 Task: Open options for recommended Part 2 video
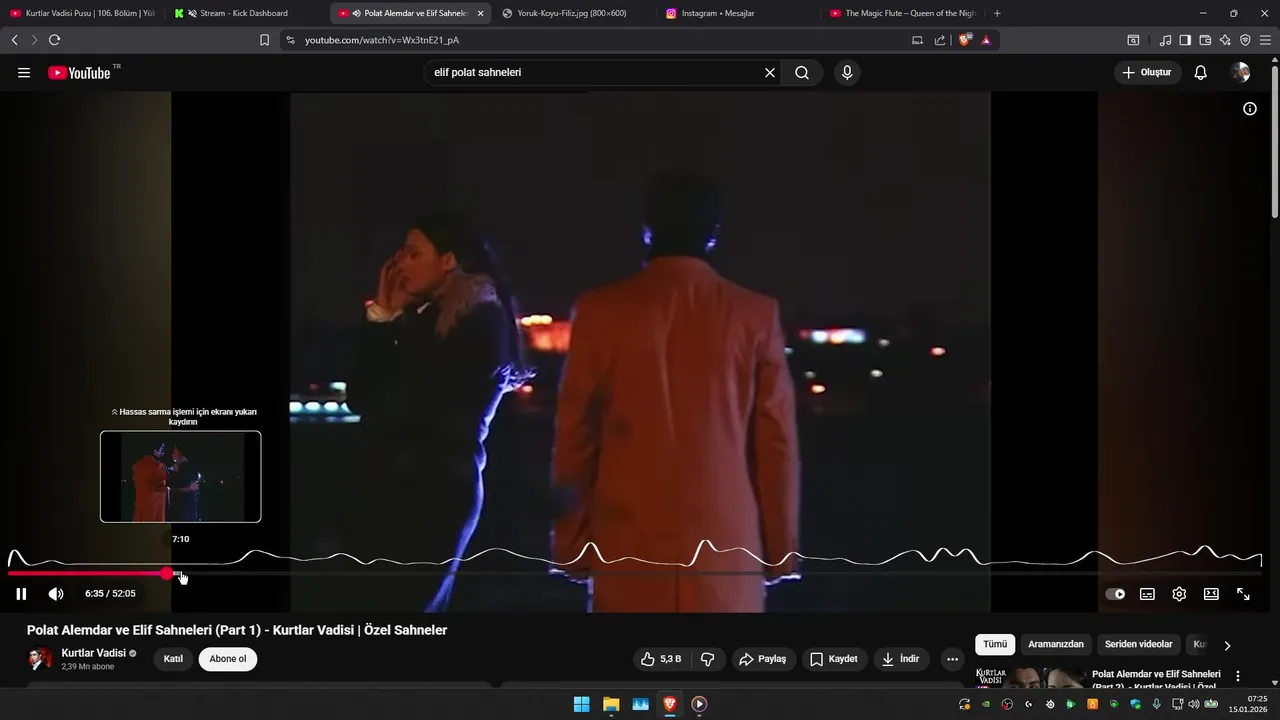click(1238, 676)
